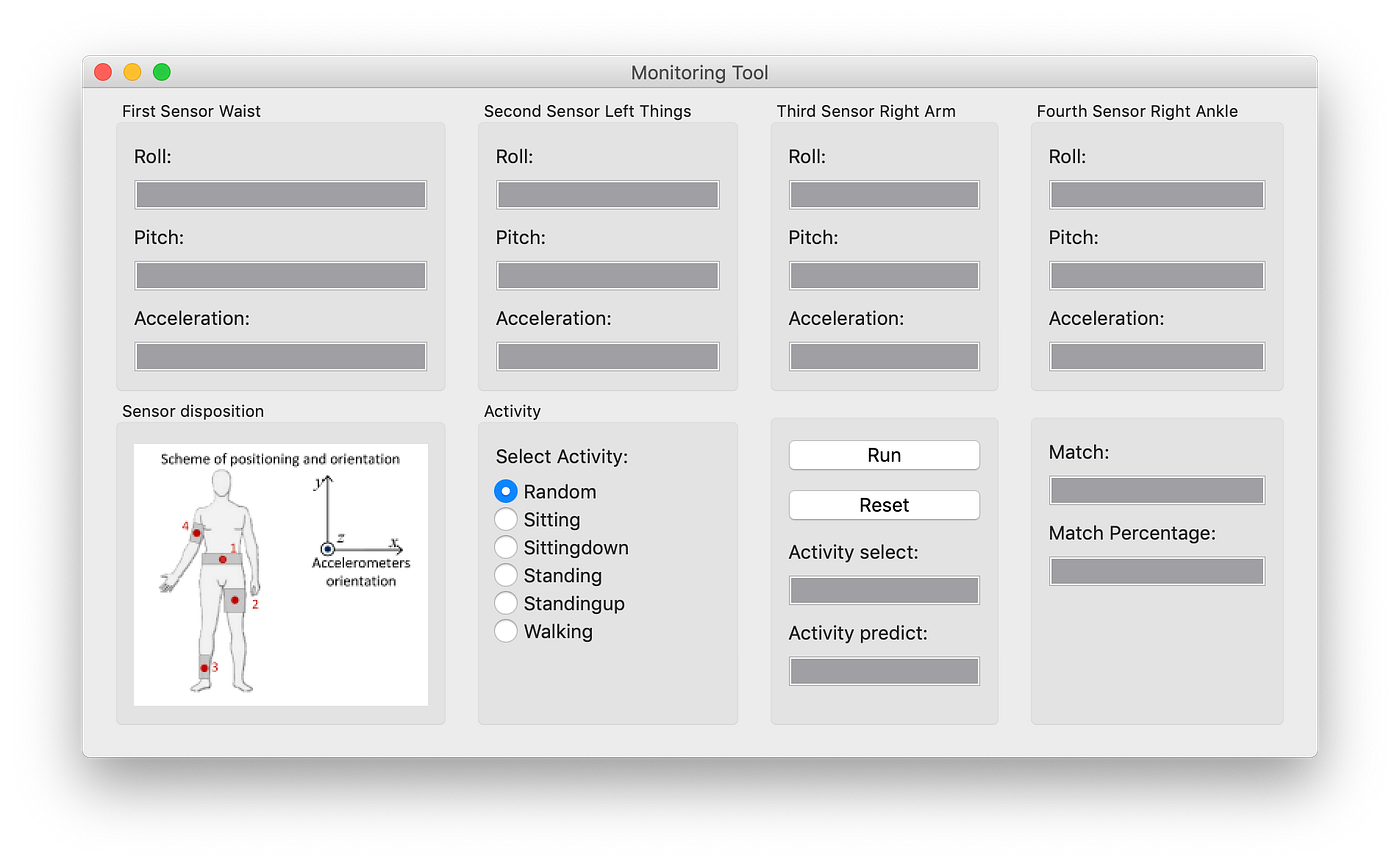Click the Roll field under First Sensor Waist
This screenshot has height=866, width=1400.
pyautogui.click(x=280, y=194)
